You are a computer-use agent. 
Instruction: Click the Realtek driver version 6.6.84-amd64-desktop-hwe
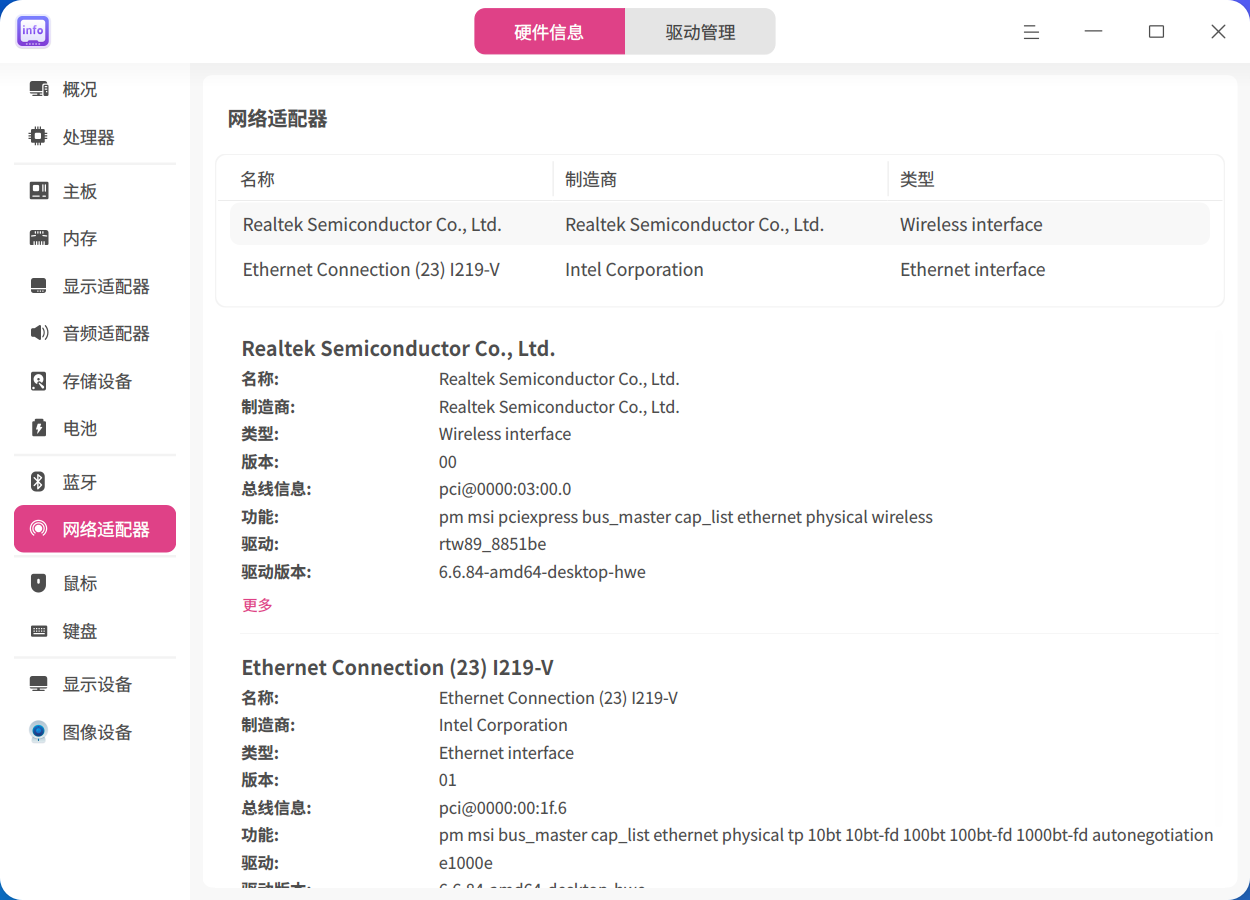(542, 572)
